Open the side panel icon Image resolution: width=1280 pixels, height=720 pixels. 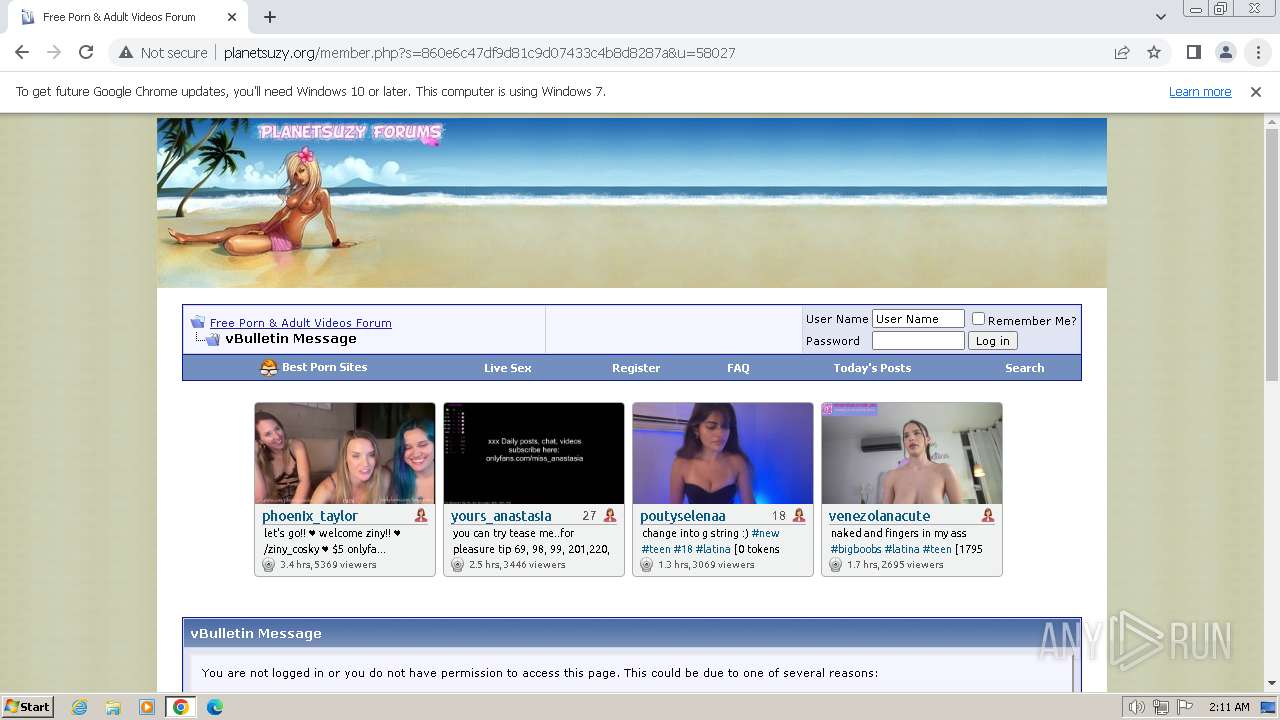tap(1193, 53)
